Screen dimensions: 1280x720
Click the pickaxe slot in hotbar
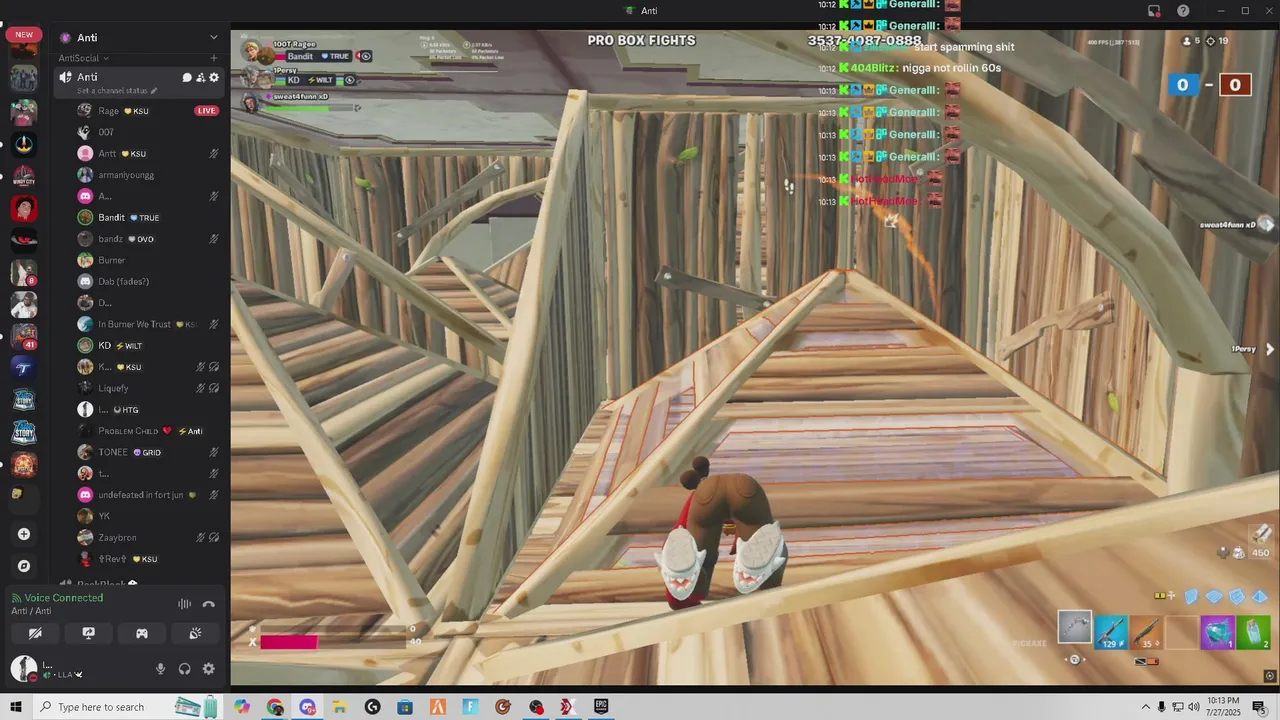pyautogui.click(x=1075, y=628)
